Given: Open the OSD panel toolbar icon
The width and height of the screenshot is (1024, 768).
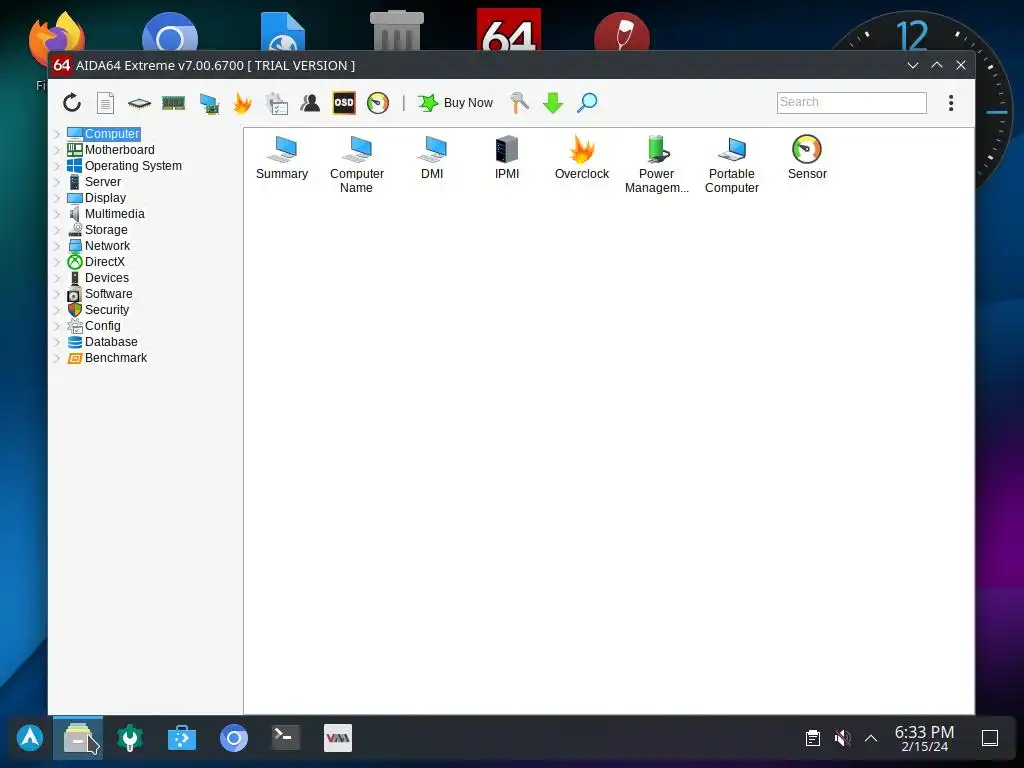Looking at the screenshot, I should click(344, 103).
